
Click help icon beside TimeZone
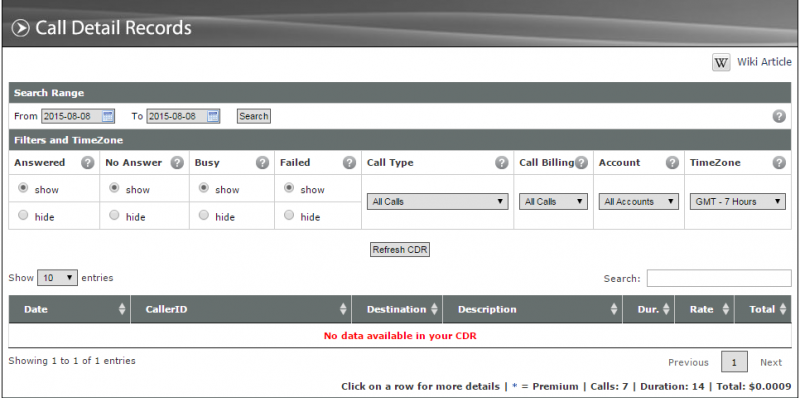point(779,163)
